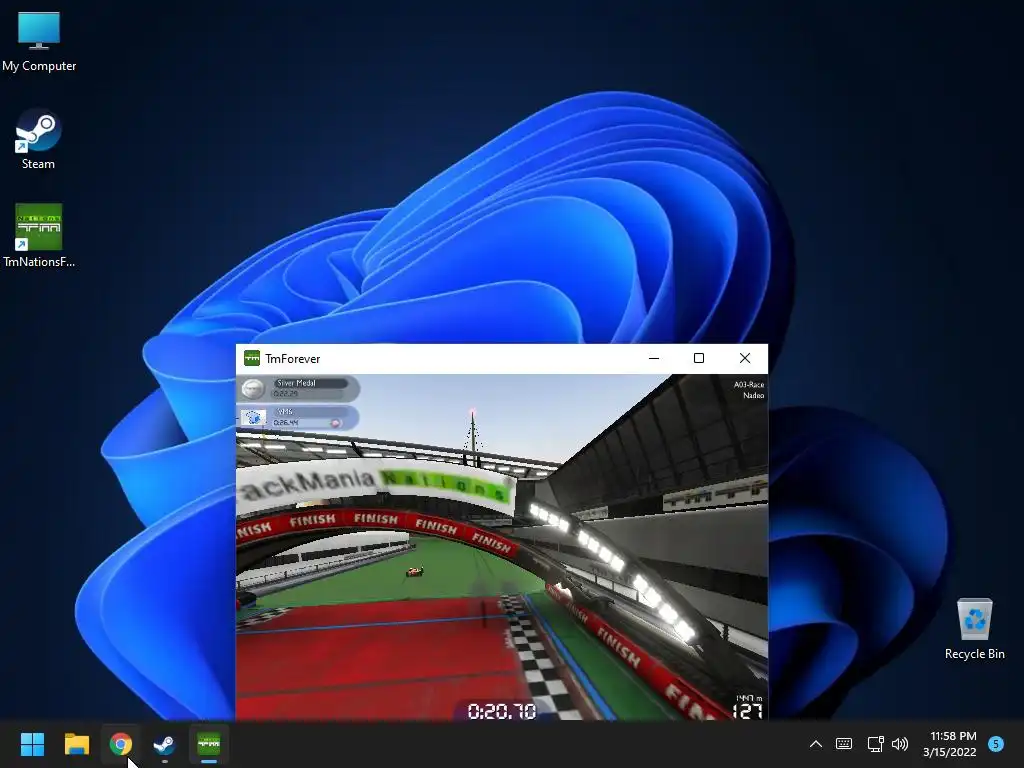Maximize the TmForever window
The width and height of the screenshot is (1024, 768).
699,358
